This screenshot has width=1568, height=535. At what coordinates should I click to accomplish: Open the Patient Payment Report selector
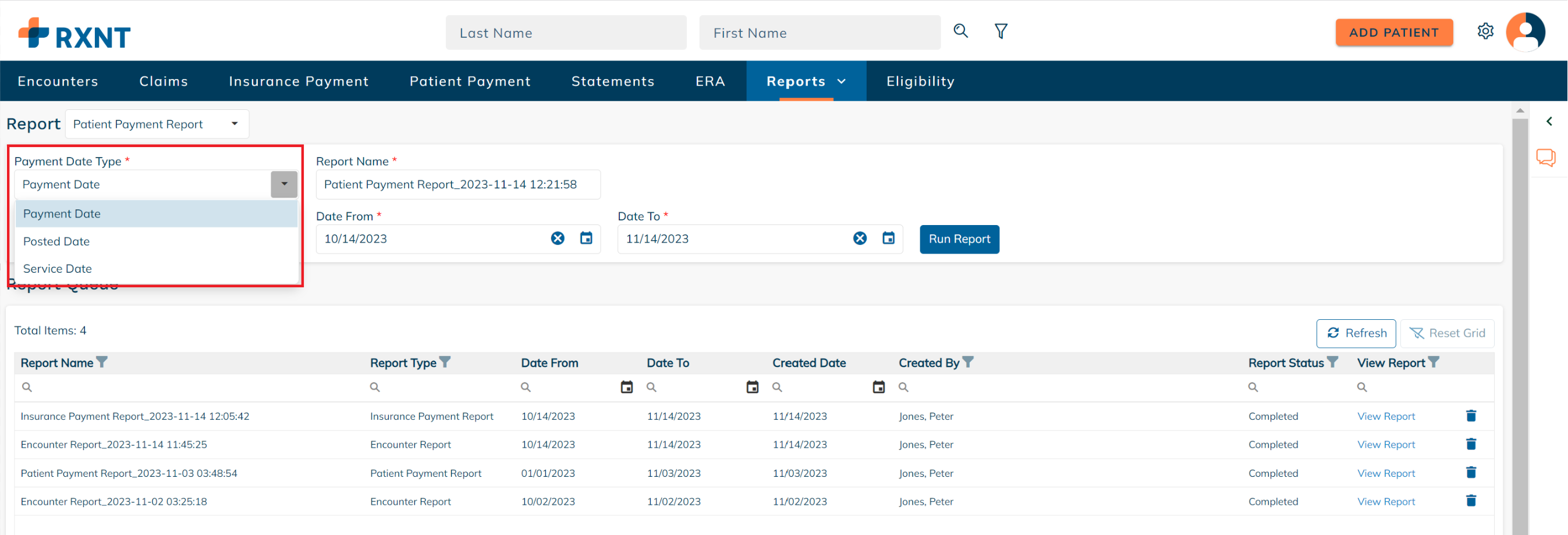click(157, 124)
